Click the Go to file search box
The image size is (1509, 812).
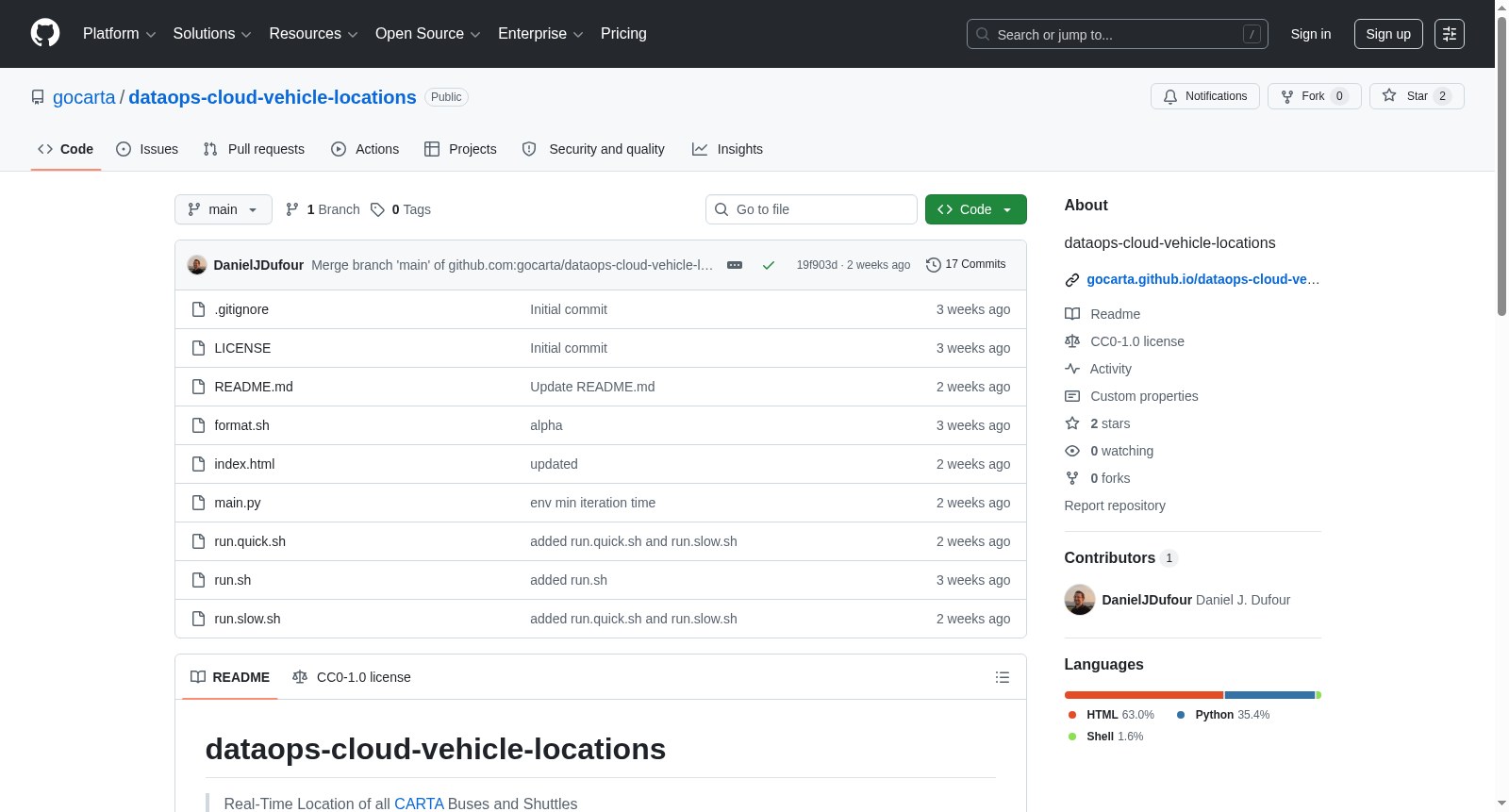point(811,209)
